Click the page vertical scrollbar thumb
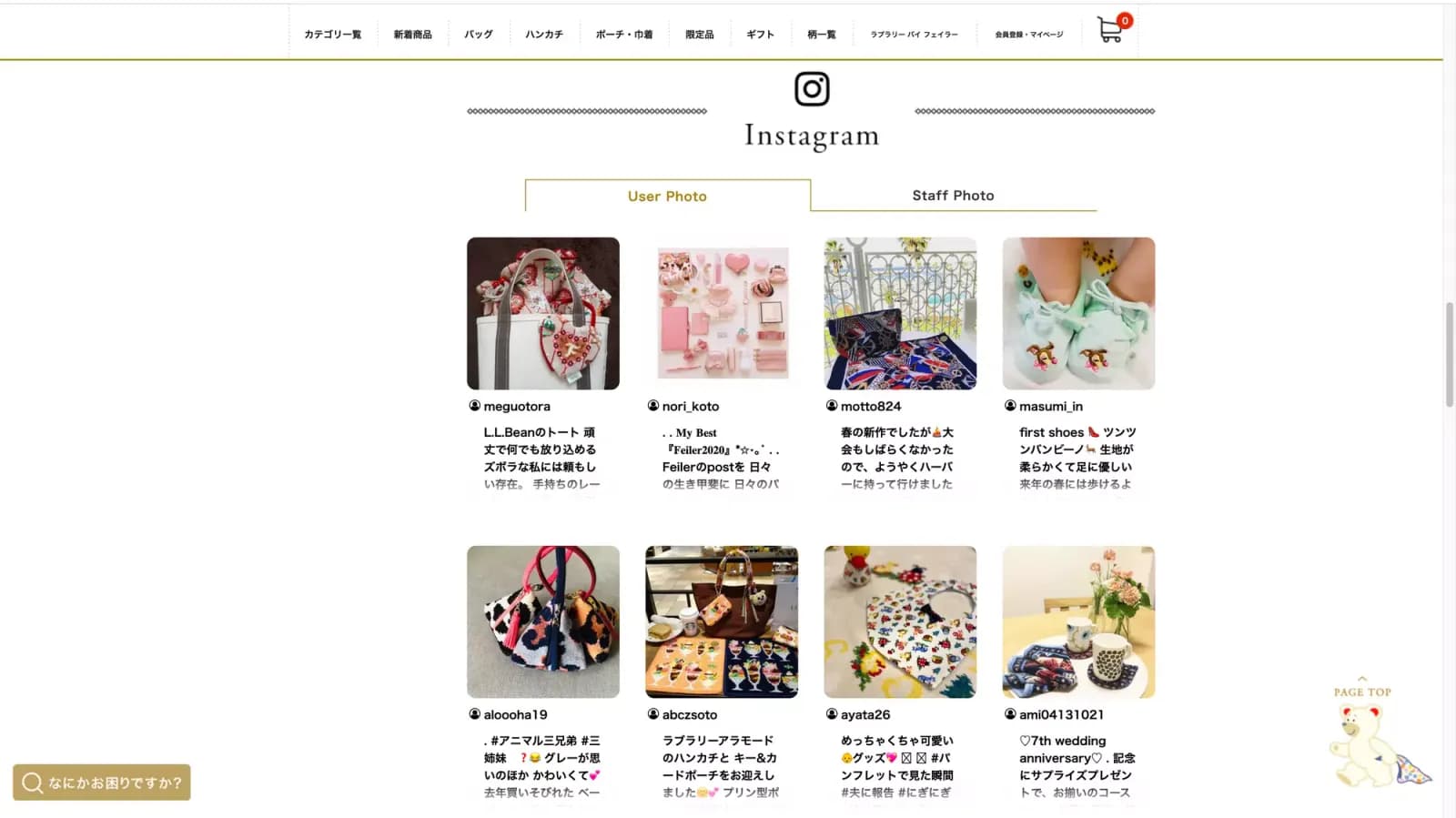This screenshot has width=1456, height=818. (x=1450, y=355)
